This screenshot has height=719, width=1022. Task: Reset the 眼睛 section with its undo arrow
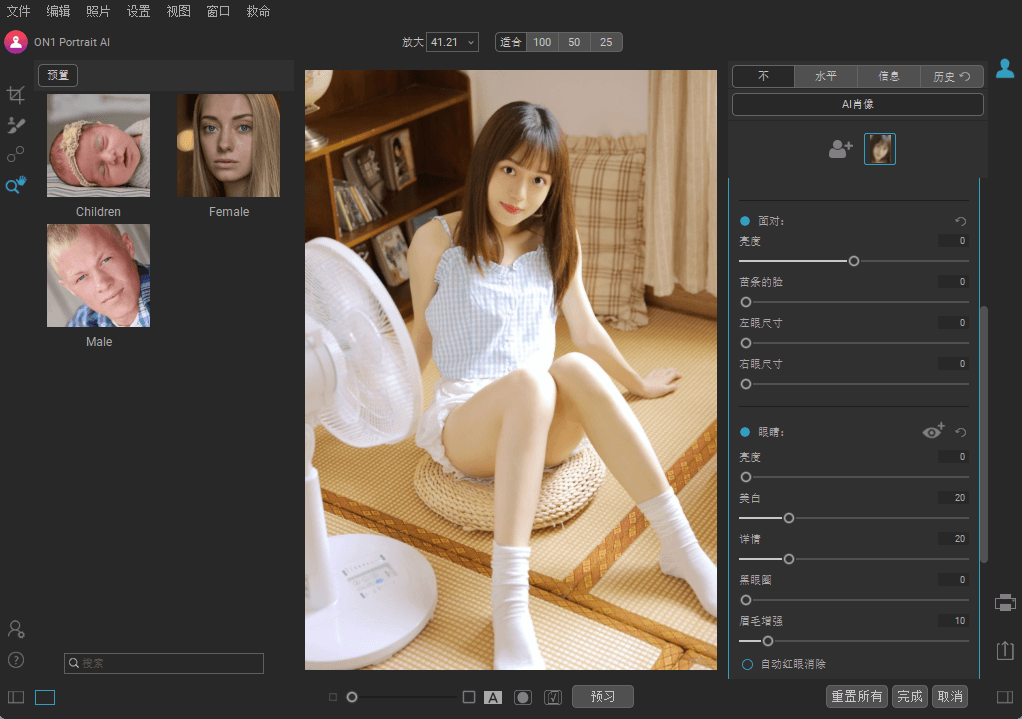tap(961, 432)
